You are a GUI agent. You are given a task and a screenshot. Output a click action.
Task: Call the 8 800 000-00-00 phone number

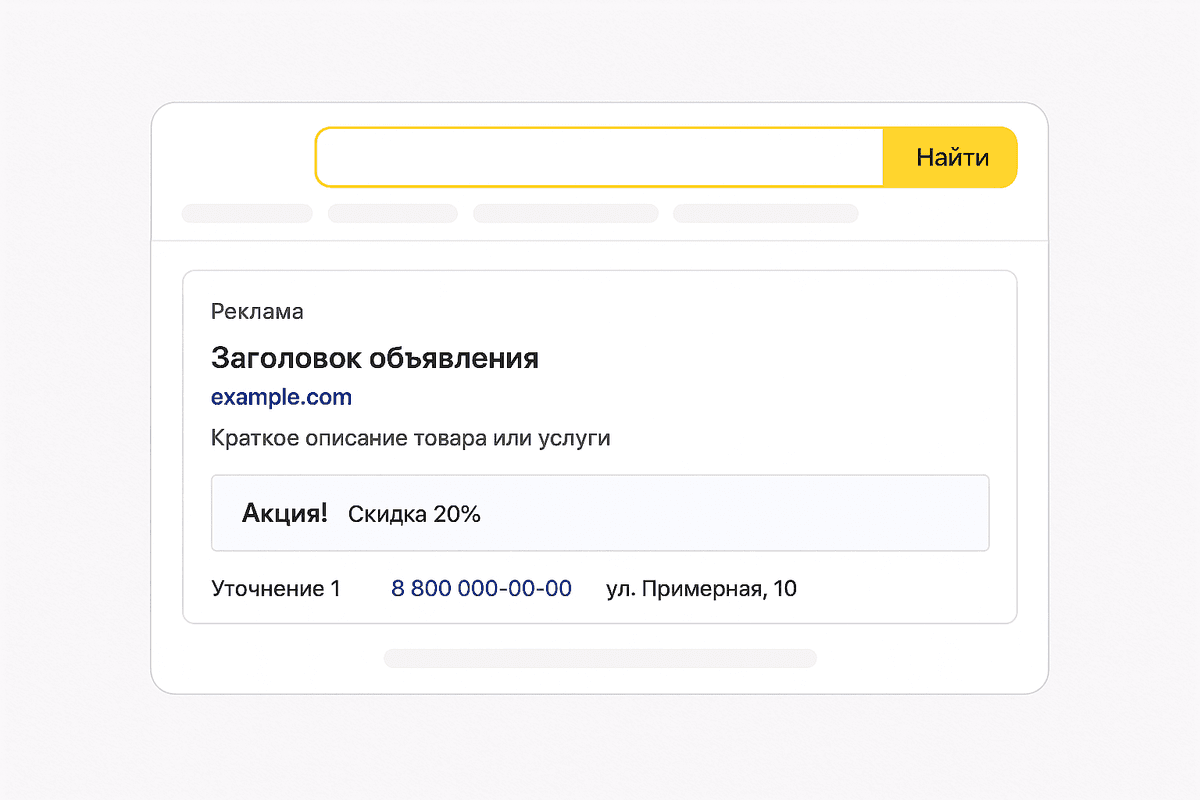(481, 588)
